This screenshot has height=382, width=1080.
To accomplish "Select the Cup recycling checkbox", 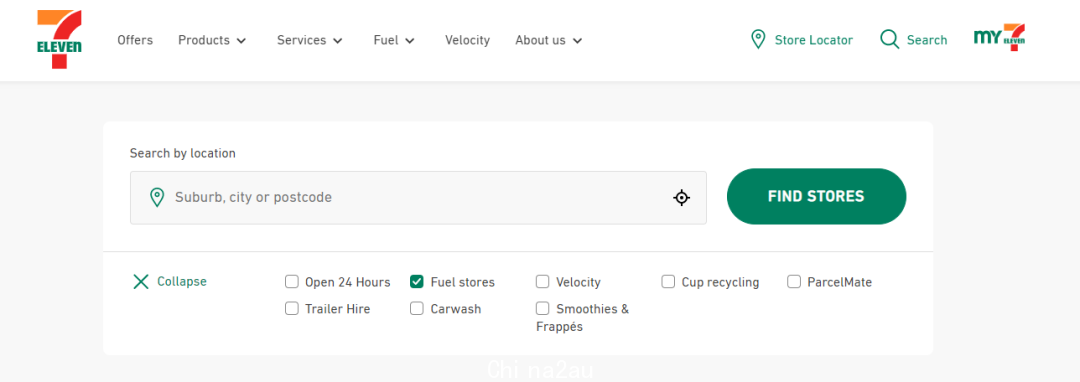I will click(668, 282).
